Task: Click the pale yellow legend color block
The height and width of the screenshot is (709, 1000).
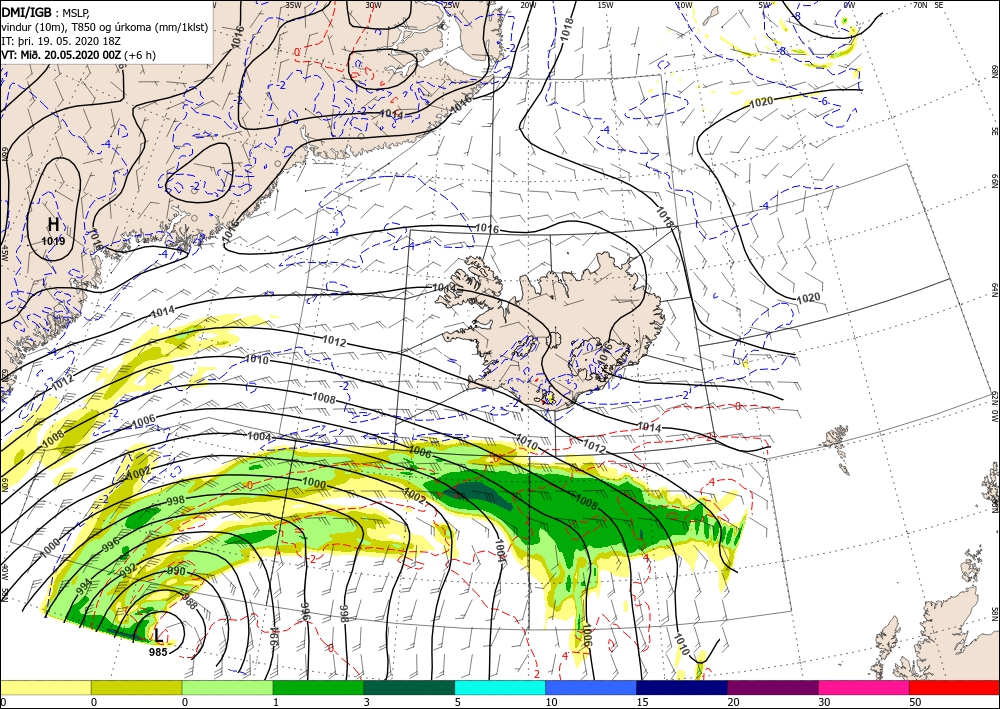Action: [x=45, y=687]
